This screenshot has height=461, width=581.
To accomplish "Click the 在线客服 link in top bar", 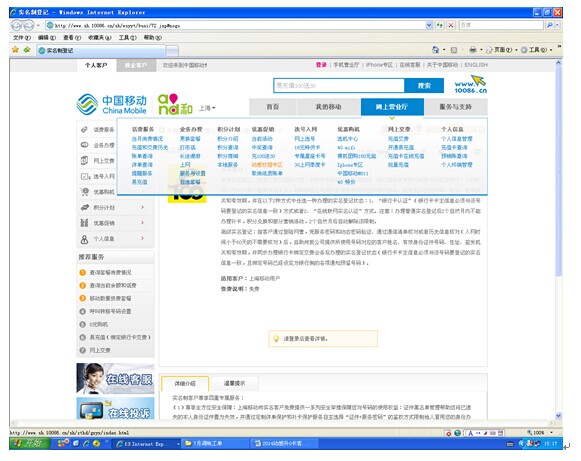I will (x=410, y=65).
